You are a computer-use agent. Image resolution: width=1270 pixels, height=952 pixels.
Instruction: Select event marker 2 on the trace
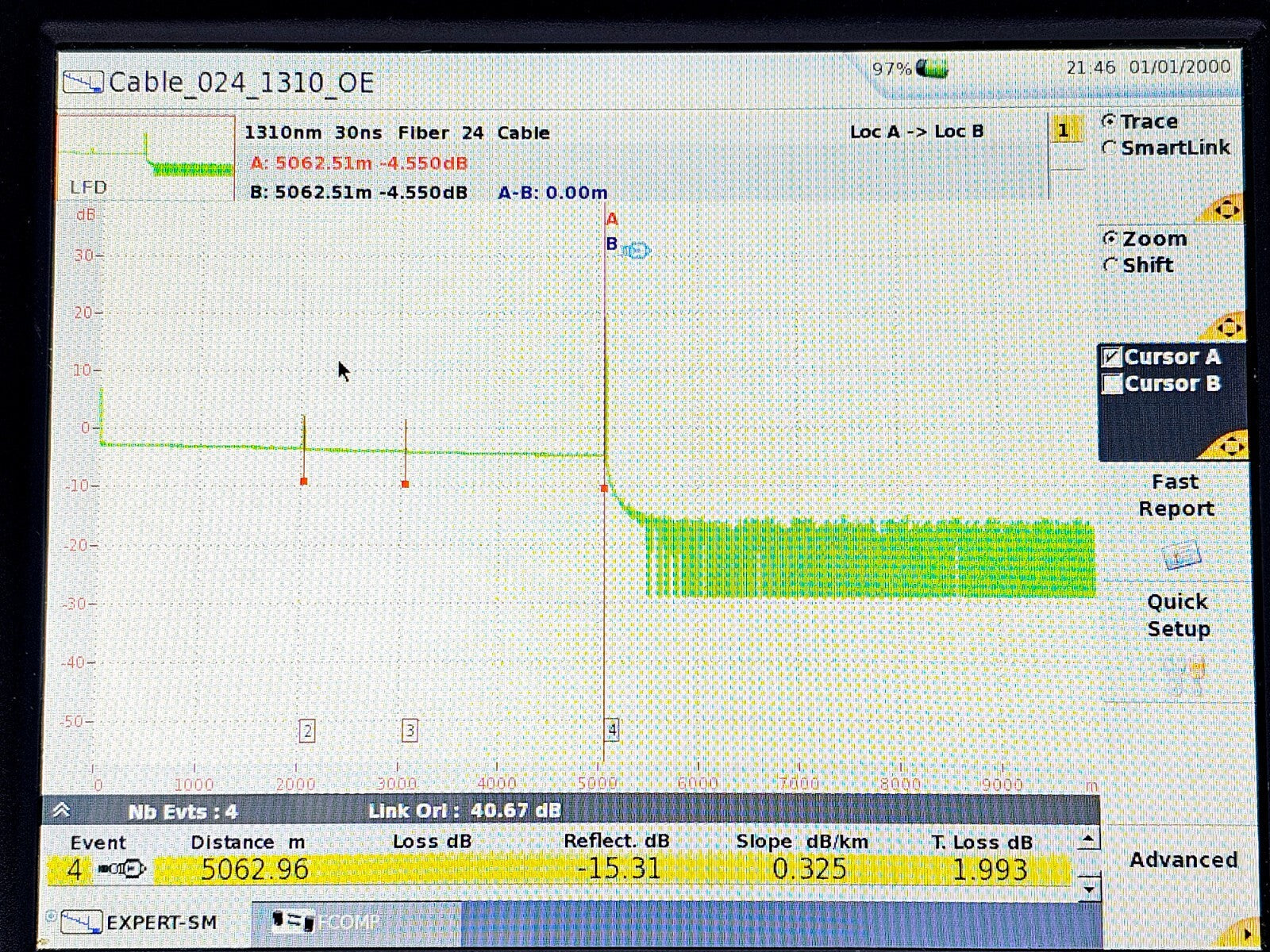coord(307,731)
